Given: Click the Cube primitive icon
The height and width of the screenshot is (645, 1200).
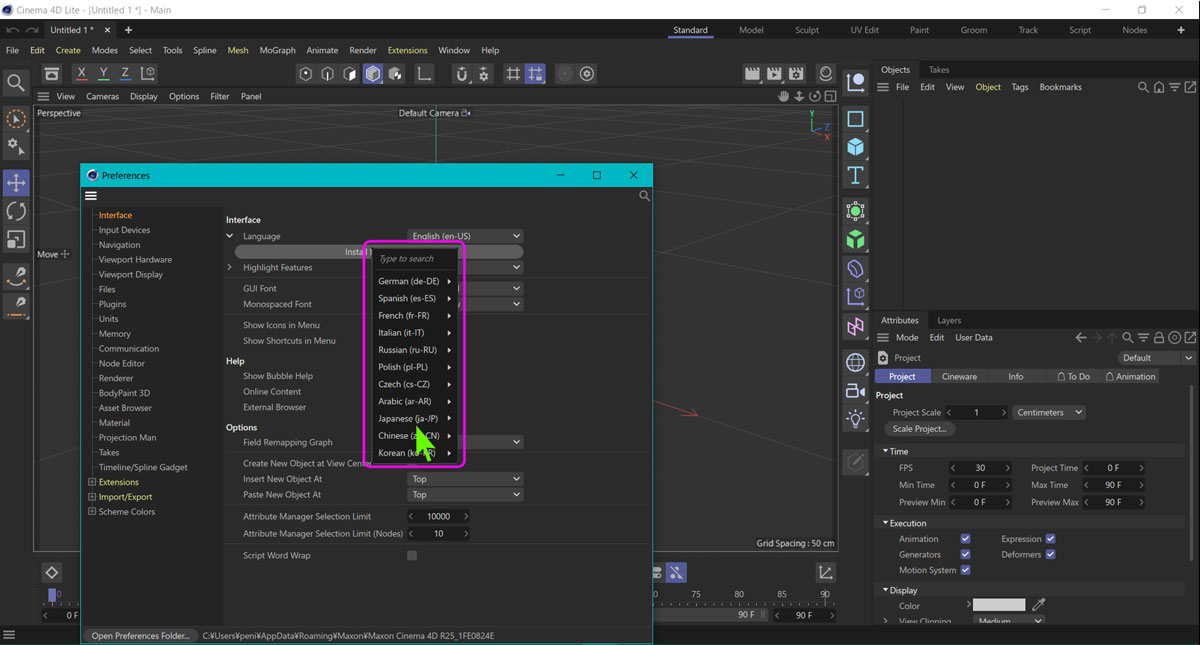Looking at the screenshot, I should coord(855,147).
